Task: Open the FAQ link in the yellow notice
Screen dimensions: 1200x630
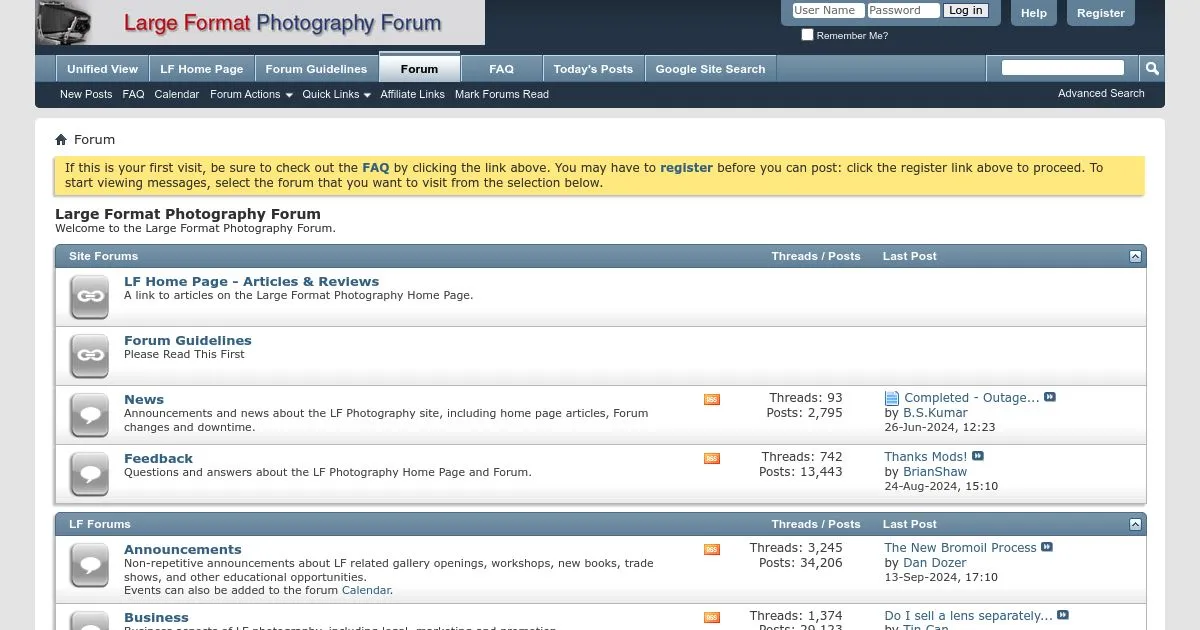Action: point(375,168)
